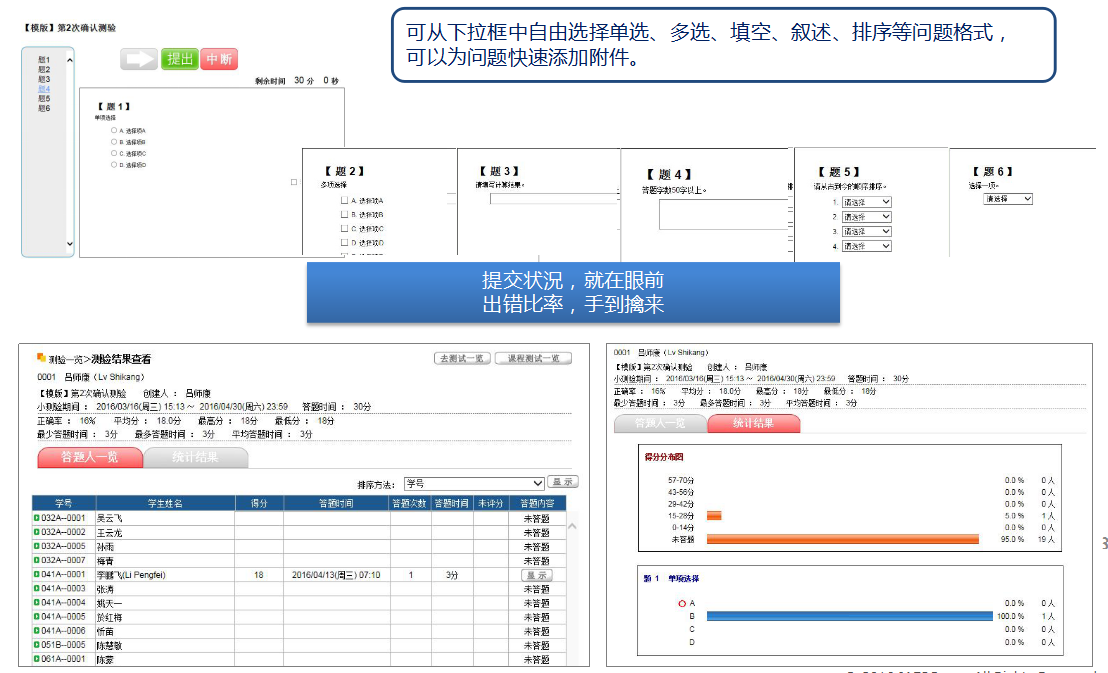Select radio option A in 题1

pyautogui.click(x=114, y=130)
